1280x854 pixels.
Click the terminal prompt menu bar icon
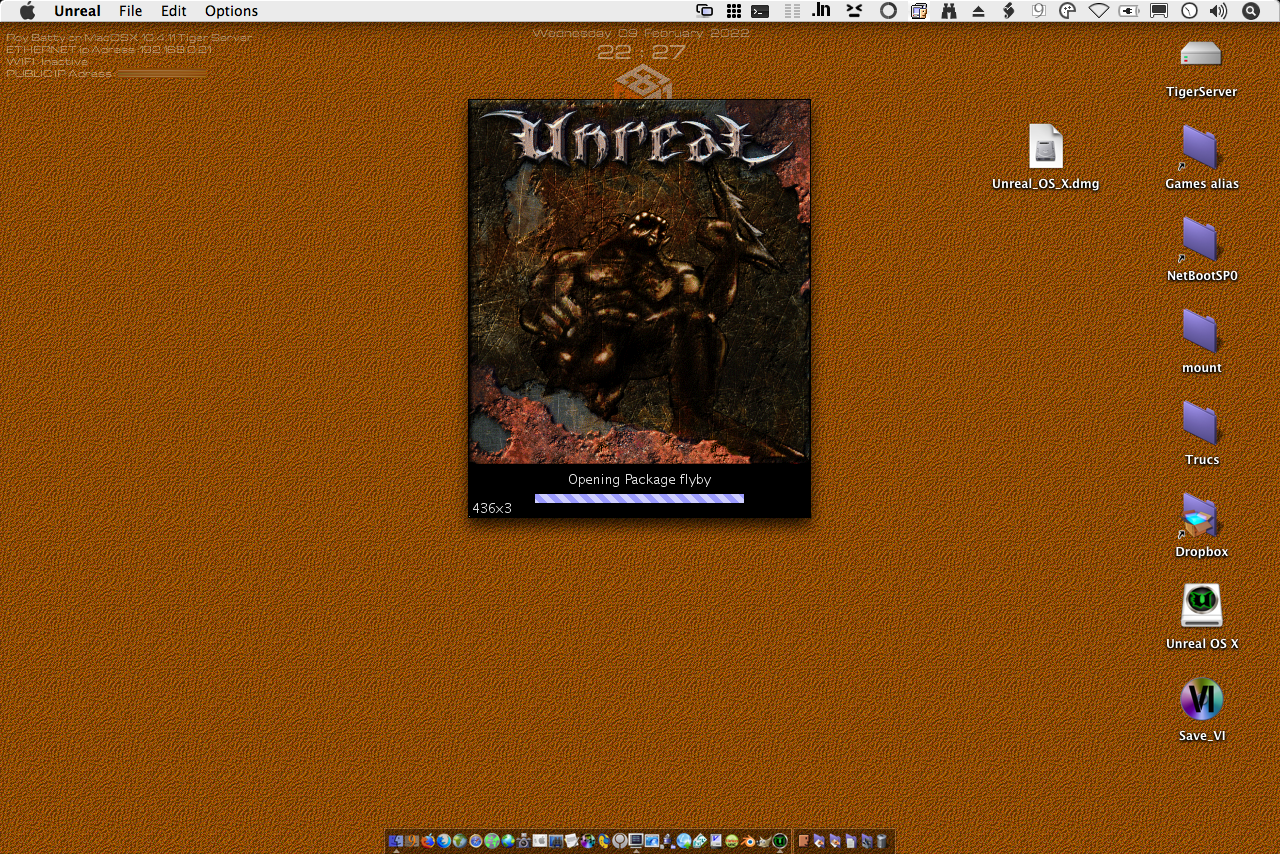760,11
